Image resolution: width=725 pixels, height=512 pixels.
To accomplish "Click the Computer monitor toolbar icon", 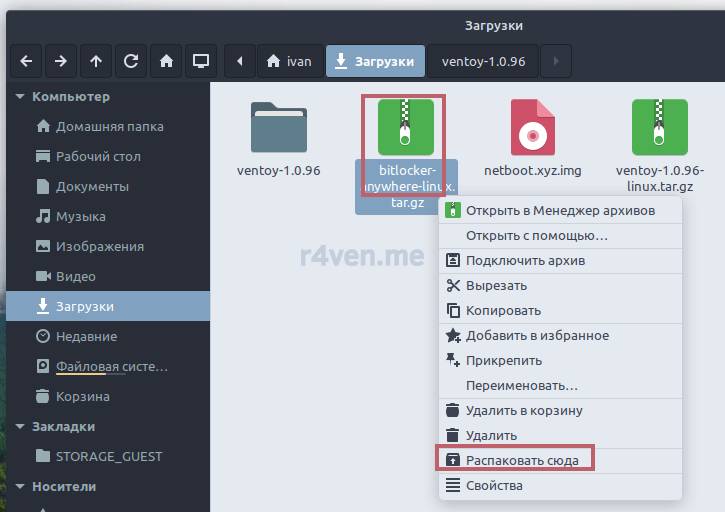I will (201, 61).
